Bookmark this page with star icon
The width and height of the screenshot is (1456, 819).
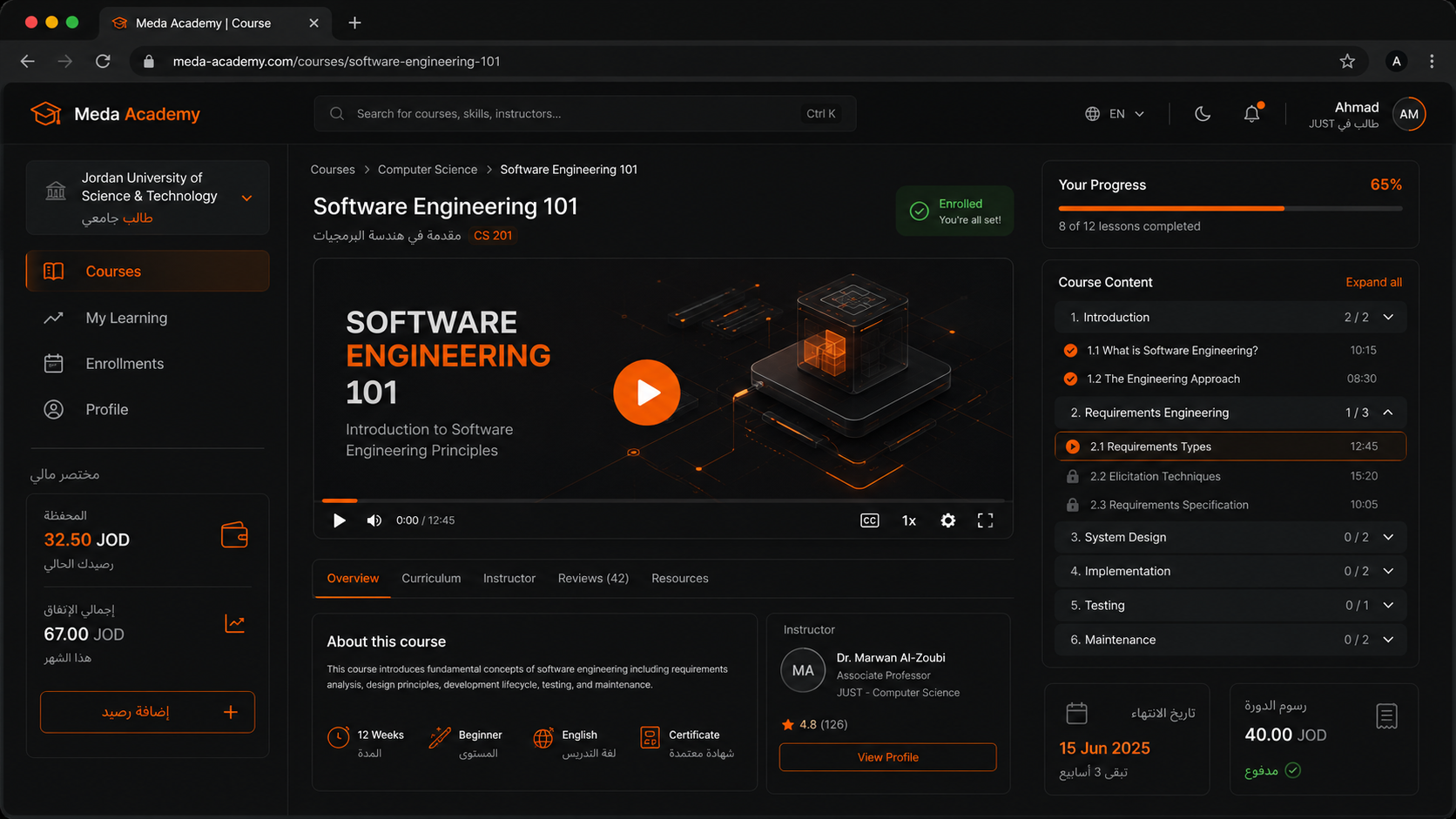coord(1347,61)
